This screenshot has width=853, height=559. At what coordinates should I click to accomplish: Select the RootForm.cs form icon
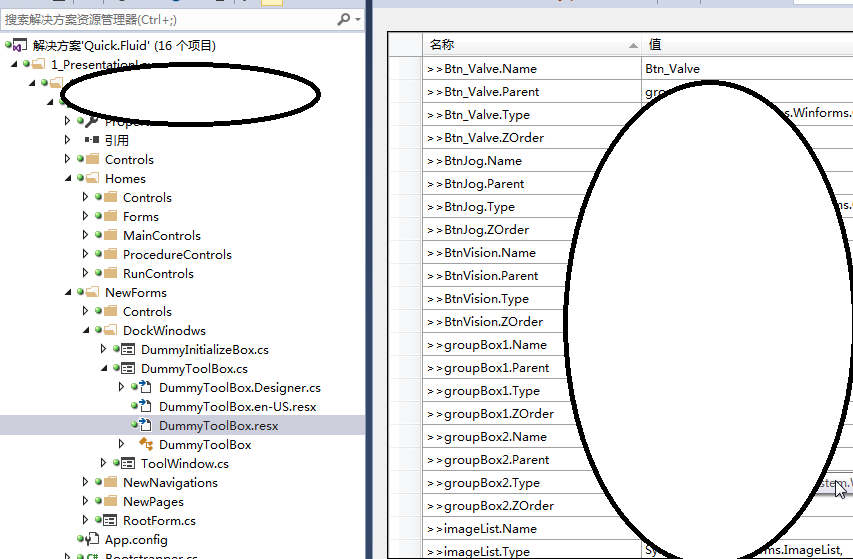pyautogui.click(x=110, y=520)
